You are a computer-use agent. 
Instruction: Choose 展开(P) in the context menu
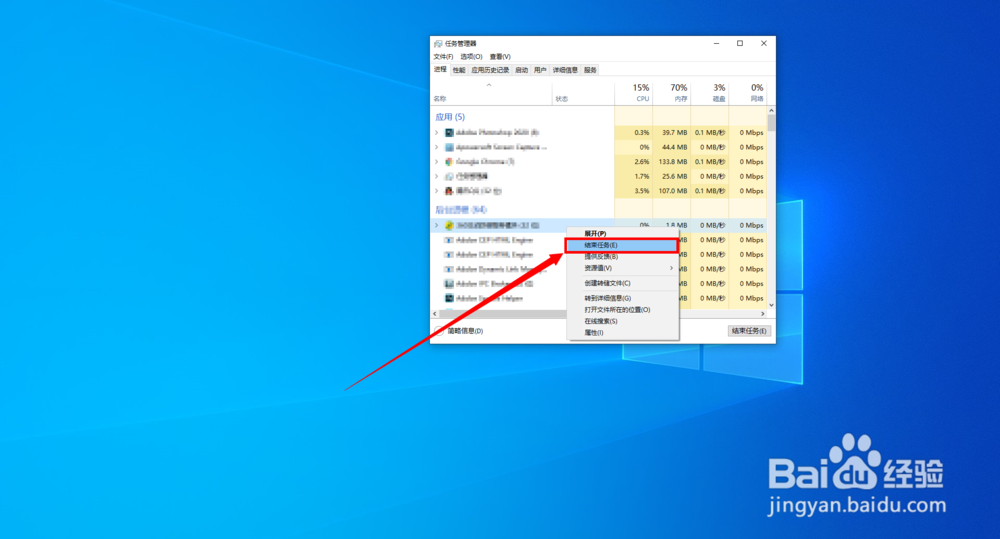click(622, 233)
